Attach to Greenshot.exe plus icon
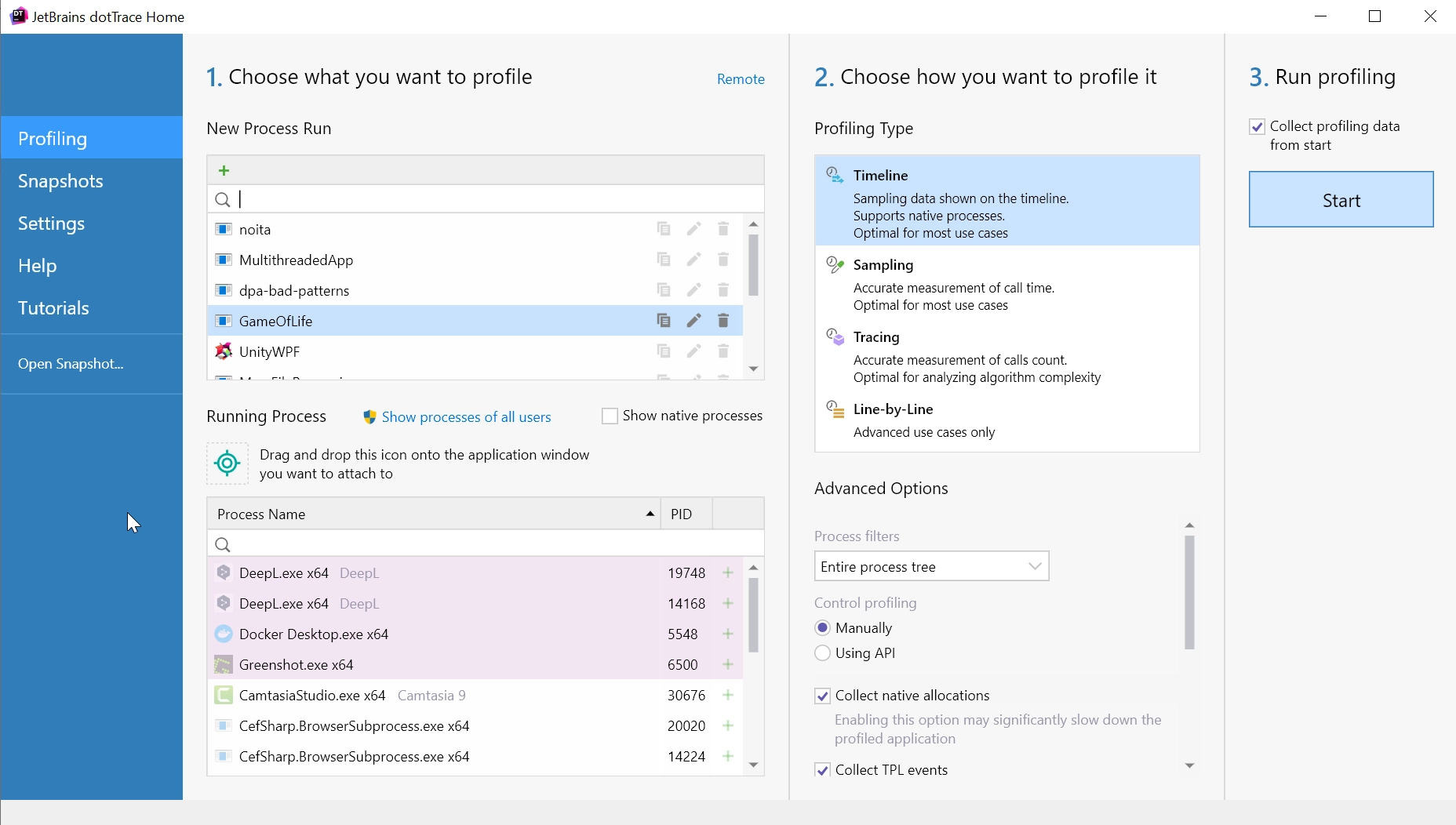This screenshot has width=1456, height=825. tap(728, 665)
